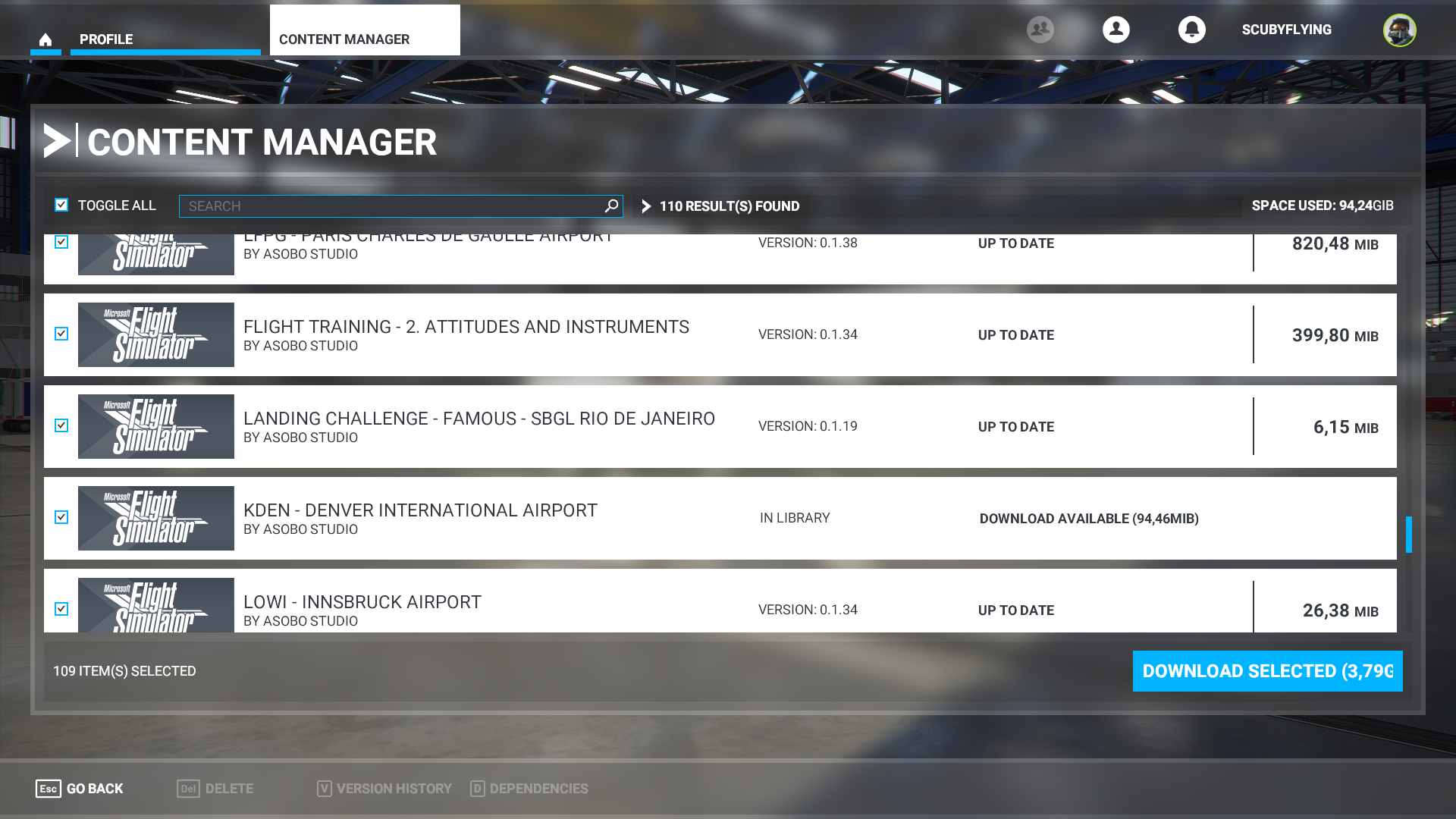Image resolution: width=1456 pixels, height=819 pixels.
Task: Click the LOWI Innsbruck package thumbnail
Action: 156,605
